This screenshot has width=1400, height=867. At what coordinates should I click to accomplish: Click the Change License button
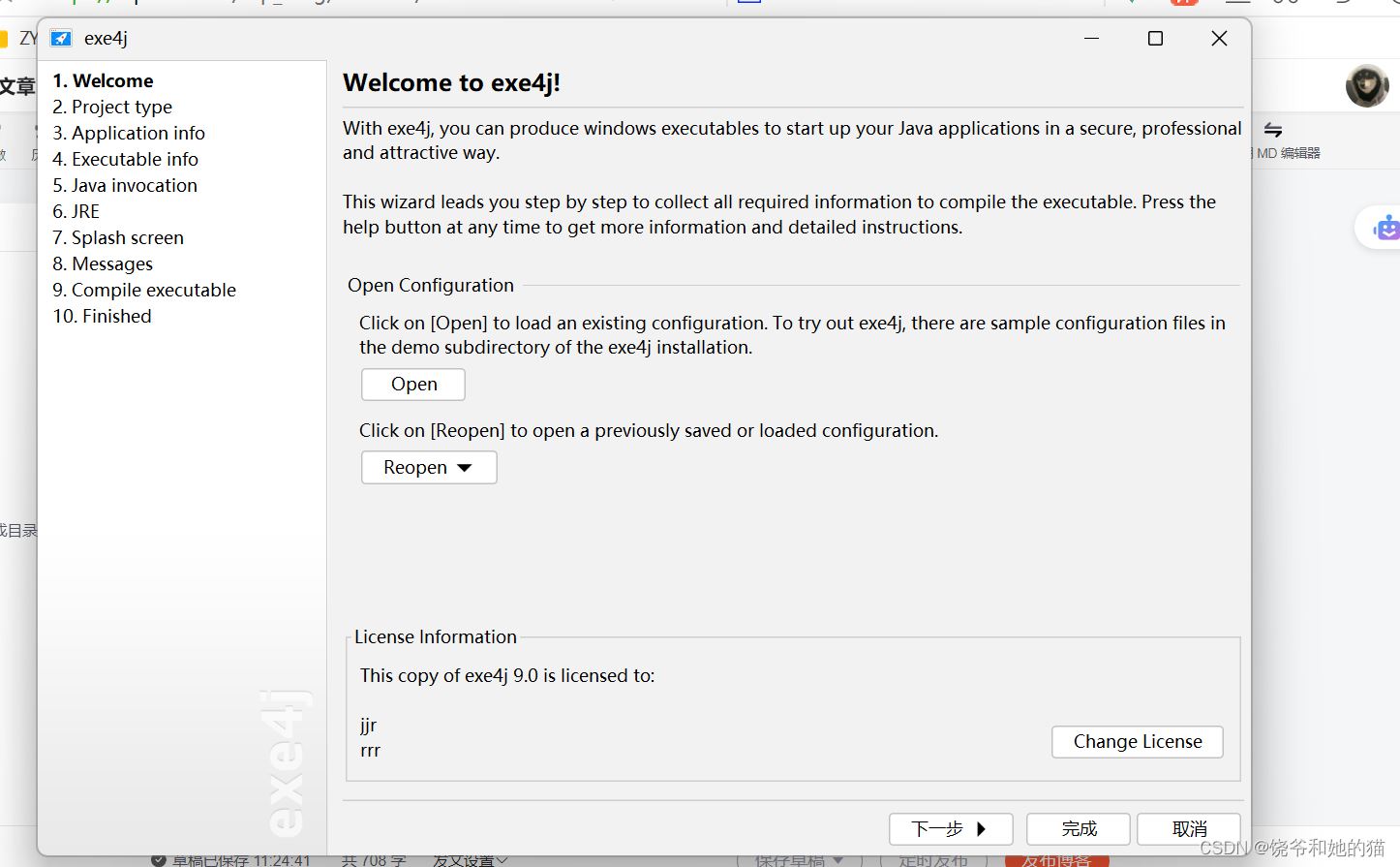tap(1138, 742)
